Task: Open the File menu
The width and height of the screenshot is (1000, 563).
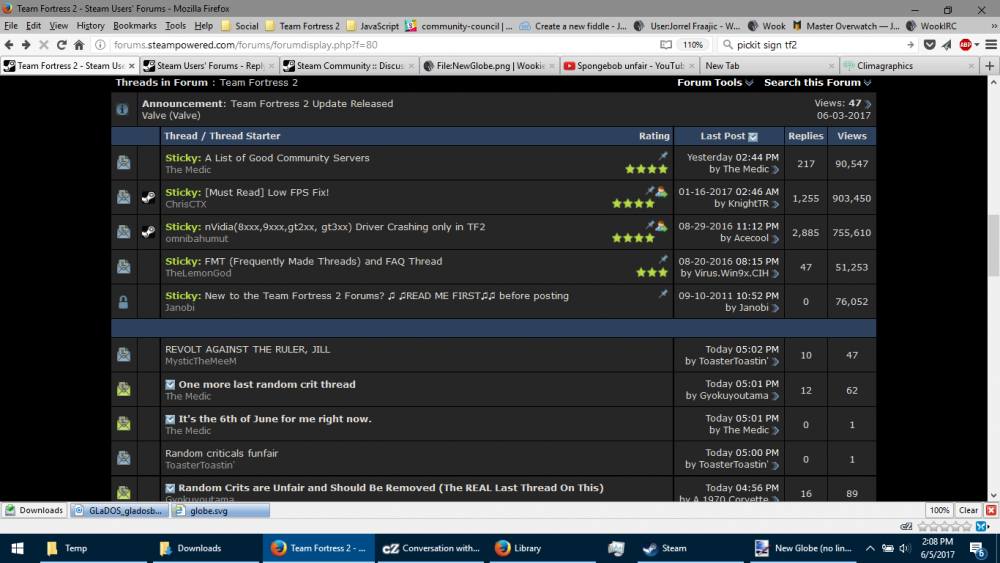Action: (x=11, y=26)
